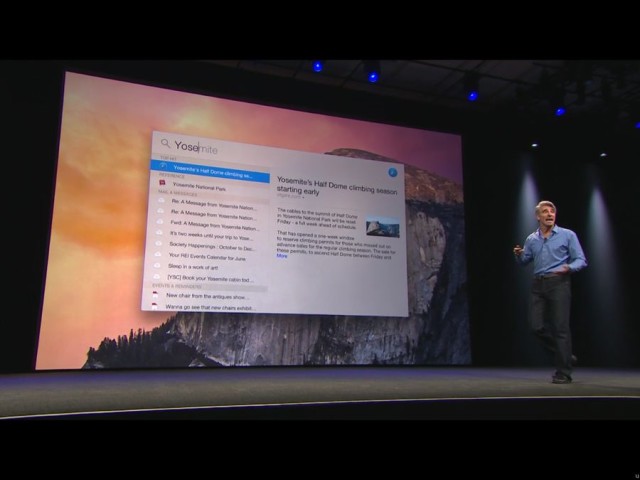
Task: Click the compass icon in the top hit row
Action: pyautogui.click(x=163, y=165)
